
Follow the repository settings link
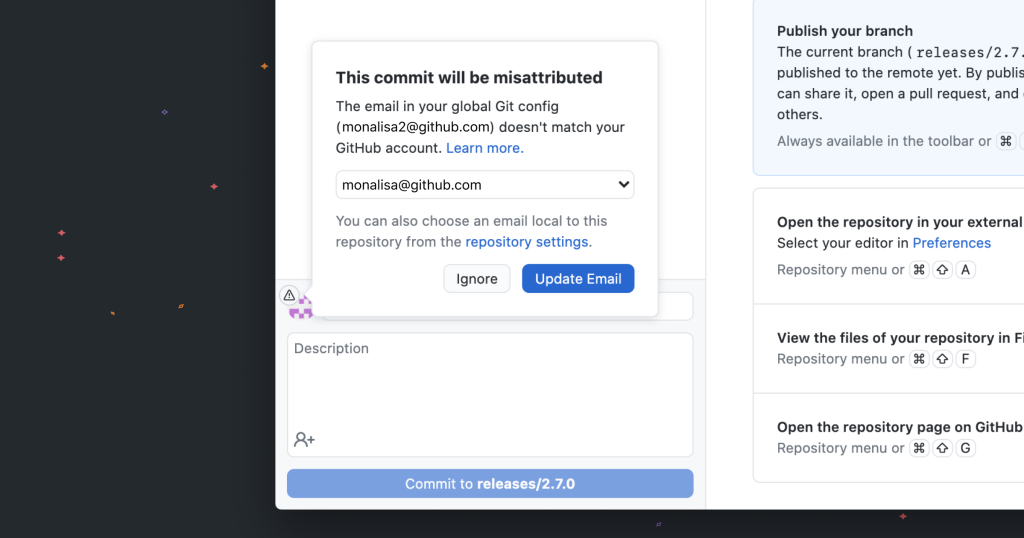point(527,242)
